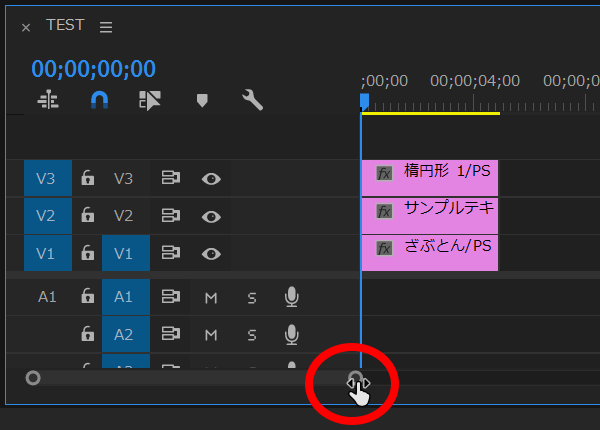Lock the A1 track
Image resolution: width=600 pixels, height=430 pixels.
click(88, 296)
